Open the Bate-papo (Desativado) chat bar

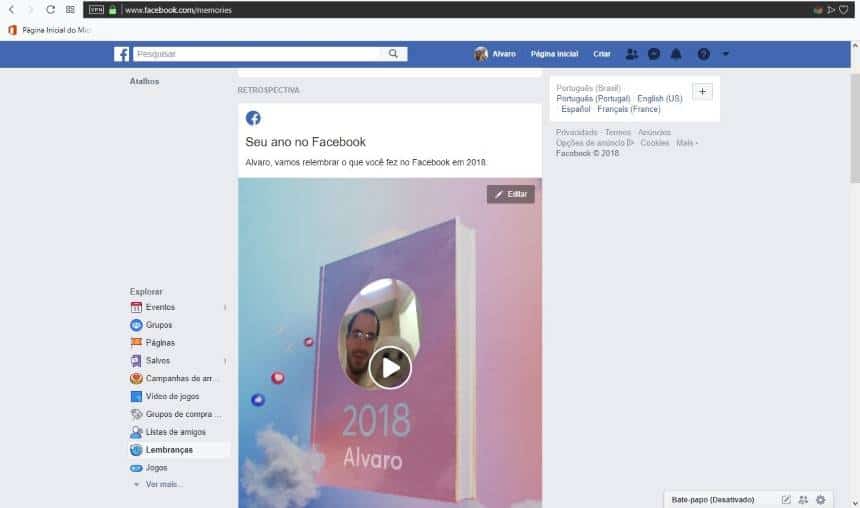point(712,500)
